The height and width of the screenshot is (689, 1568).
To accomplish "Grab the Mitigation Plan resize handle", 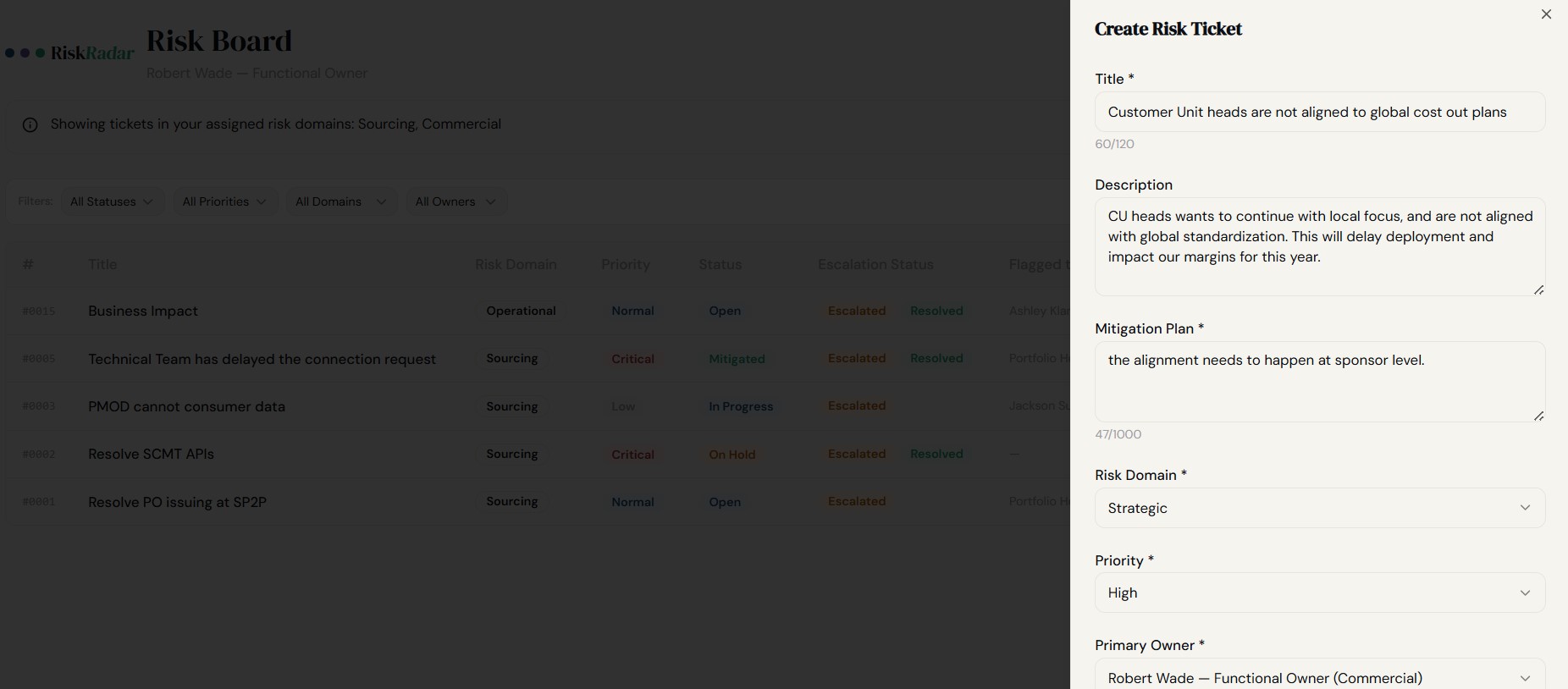I will pos(1538,416).
